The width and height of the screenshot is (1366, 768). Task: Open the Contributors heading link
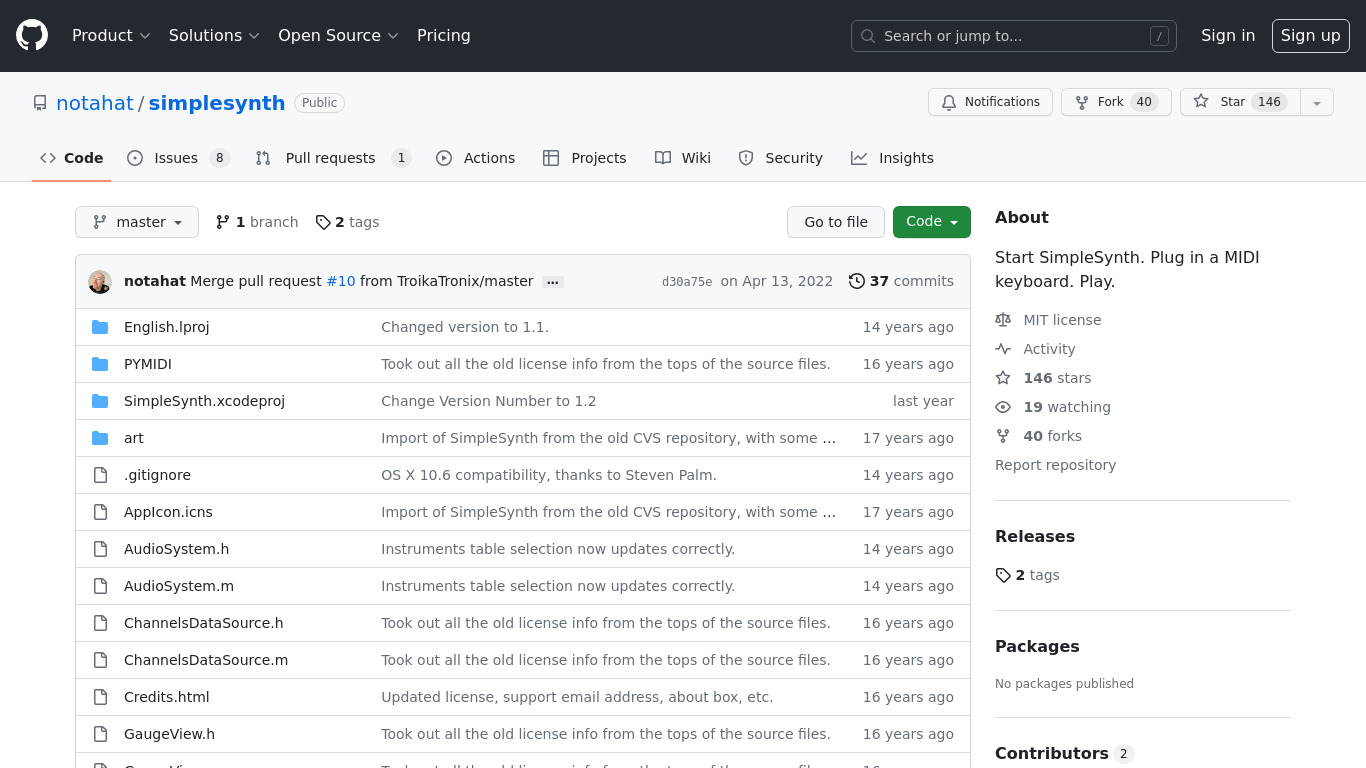(1064, 753)
